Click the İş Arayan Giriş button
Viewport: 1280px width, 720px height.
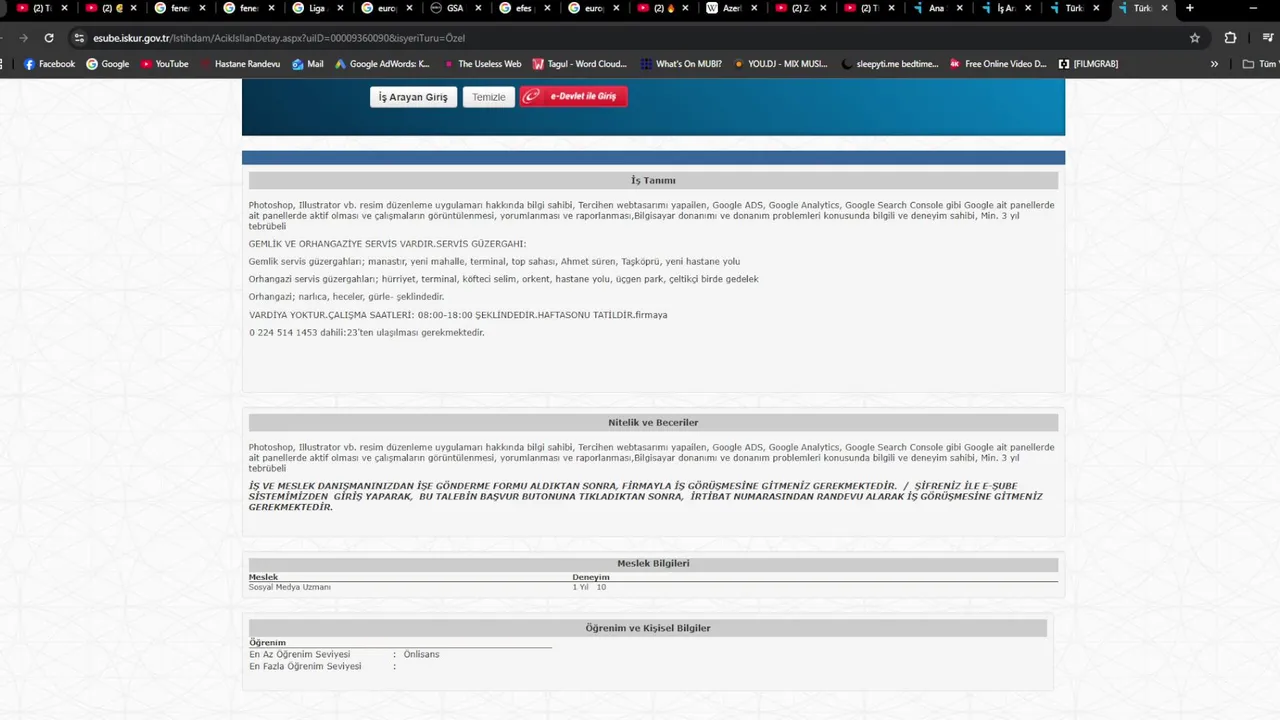coord(413,97)
